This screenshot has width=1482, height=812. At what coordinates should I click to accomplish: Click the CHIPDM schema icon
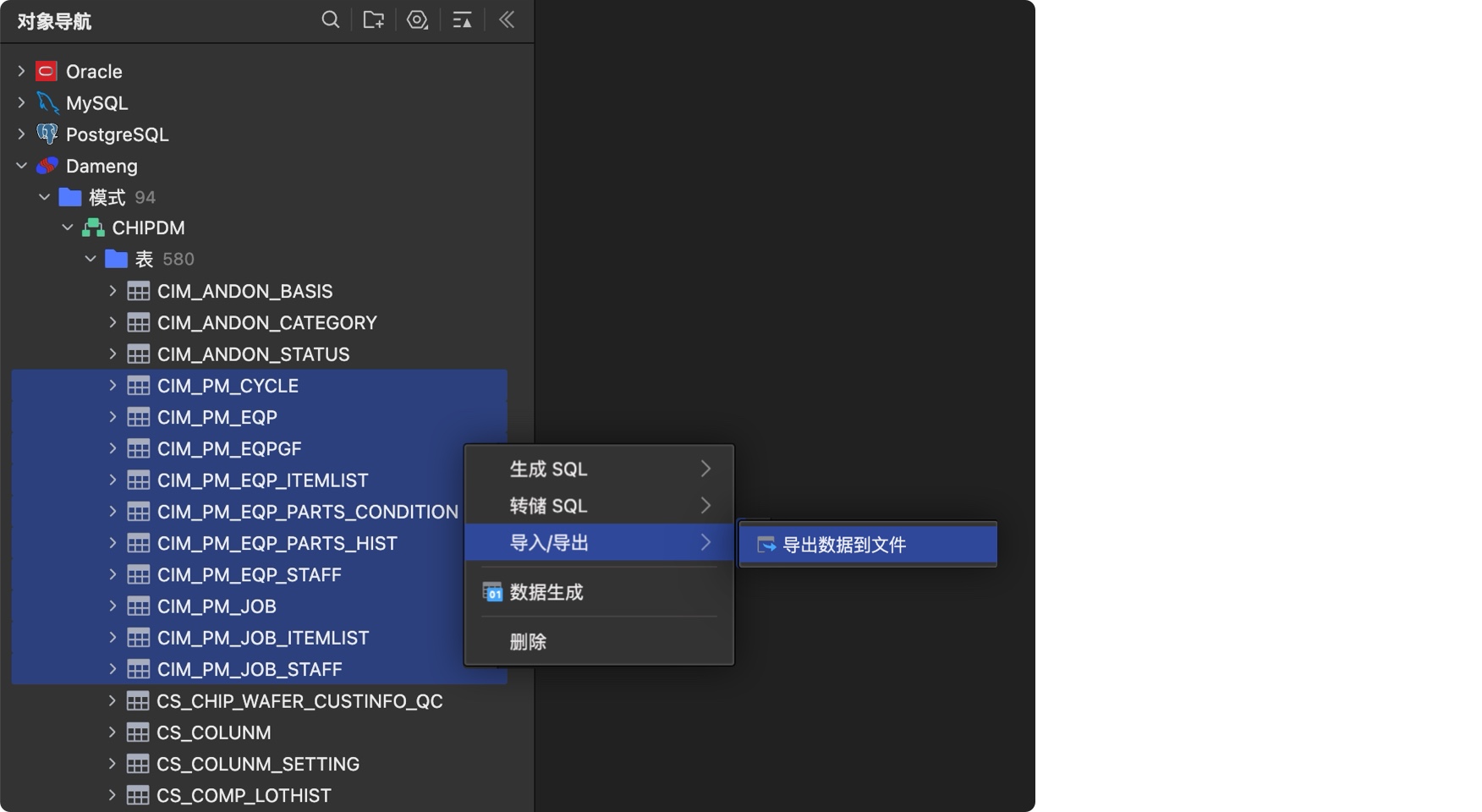pos(93,228)
